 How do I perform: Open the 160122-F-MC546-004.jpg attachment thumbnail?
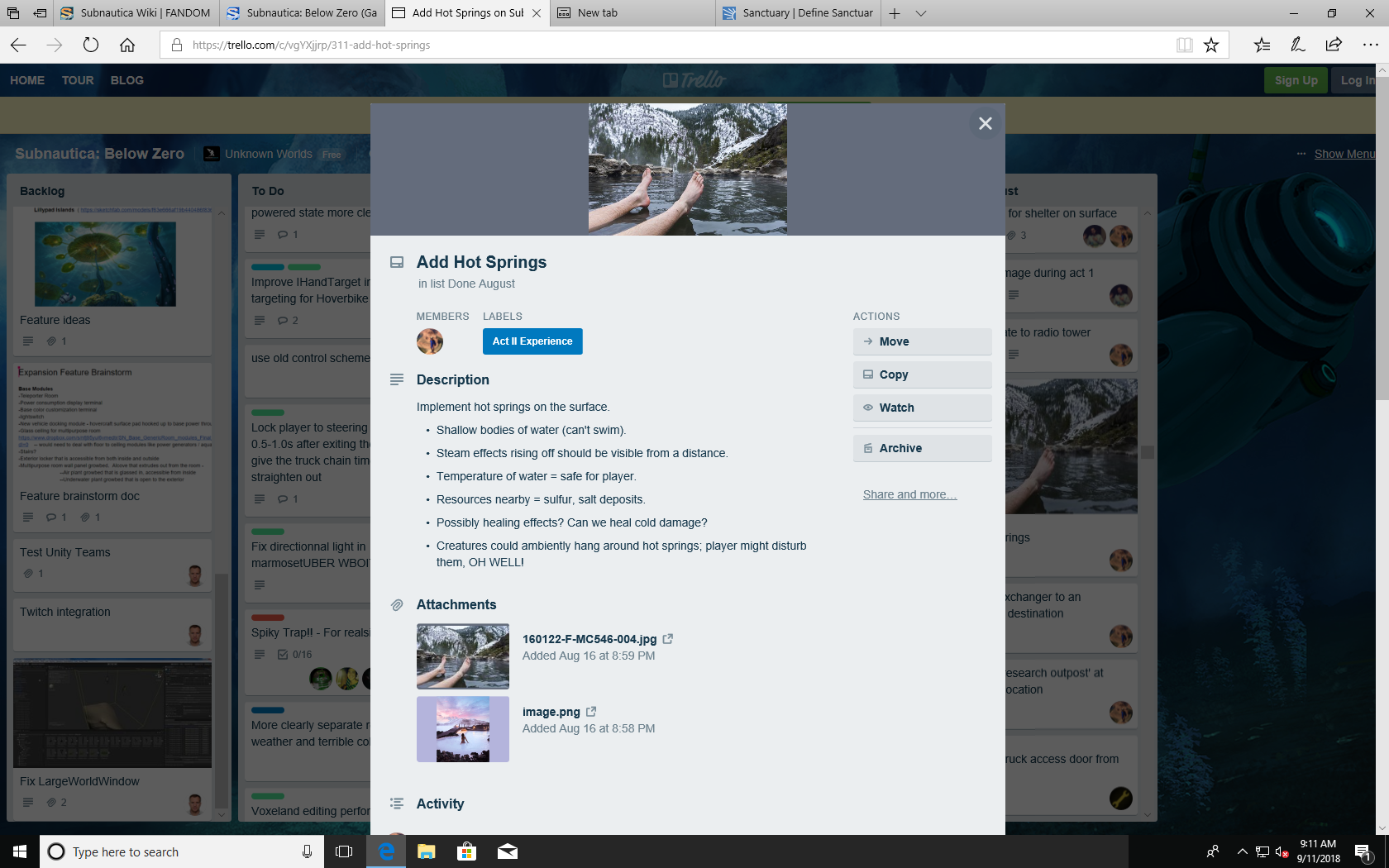click(x=463, y=656)
